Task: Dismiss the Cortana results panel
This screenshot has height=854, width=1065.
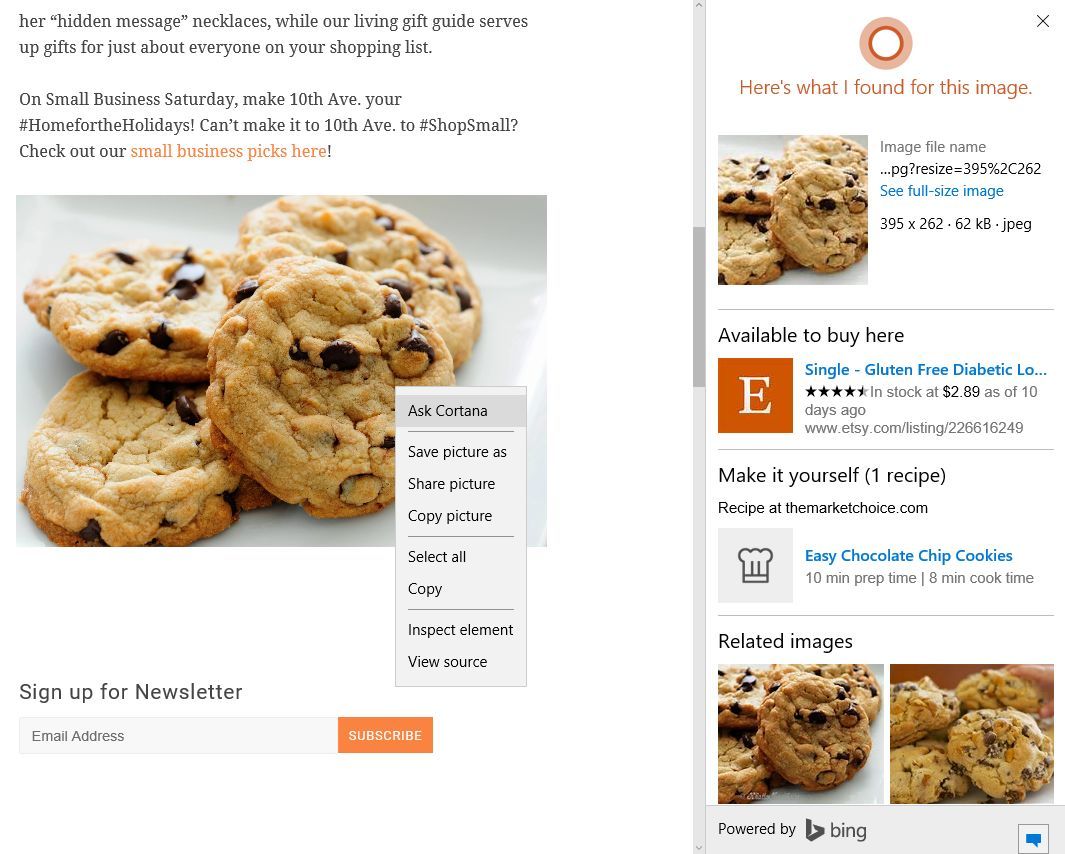Action: click(x=1042, y=21)
